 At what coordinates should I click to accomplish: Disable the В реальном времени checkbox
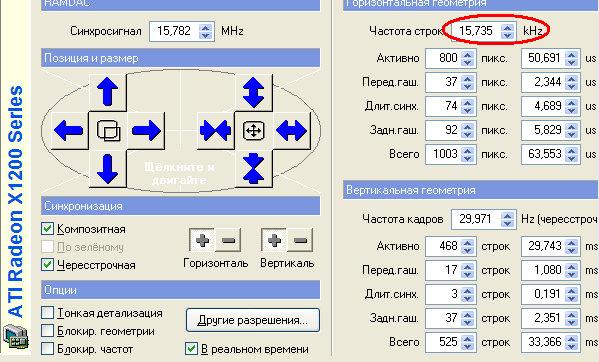point(191,348)
